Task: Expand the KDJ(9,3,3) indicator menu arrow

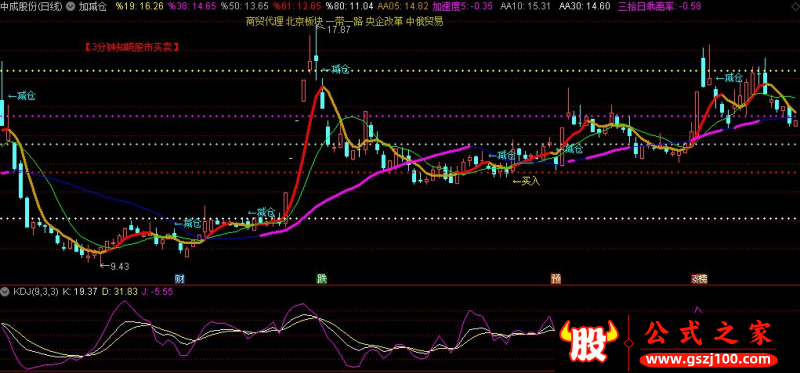Action: pos(6,292)
